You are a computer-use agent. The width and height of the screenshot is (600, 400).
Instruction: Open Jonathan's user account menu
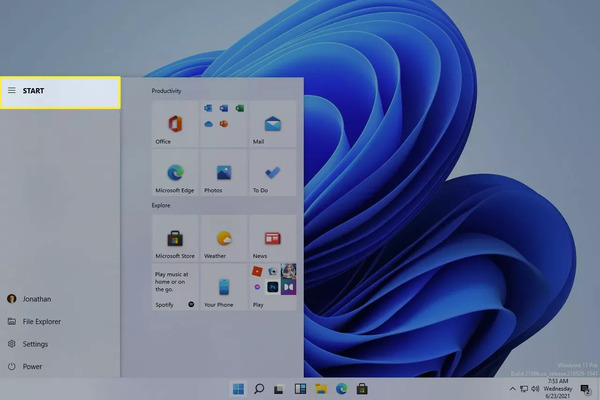[60, 299]
